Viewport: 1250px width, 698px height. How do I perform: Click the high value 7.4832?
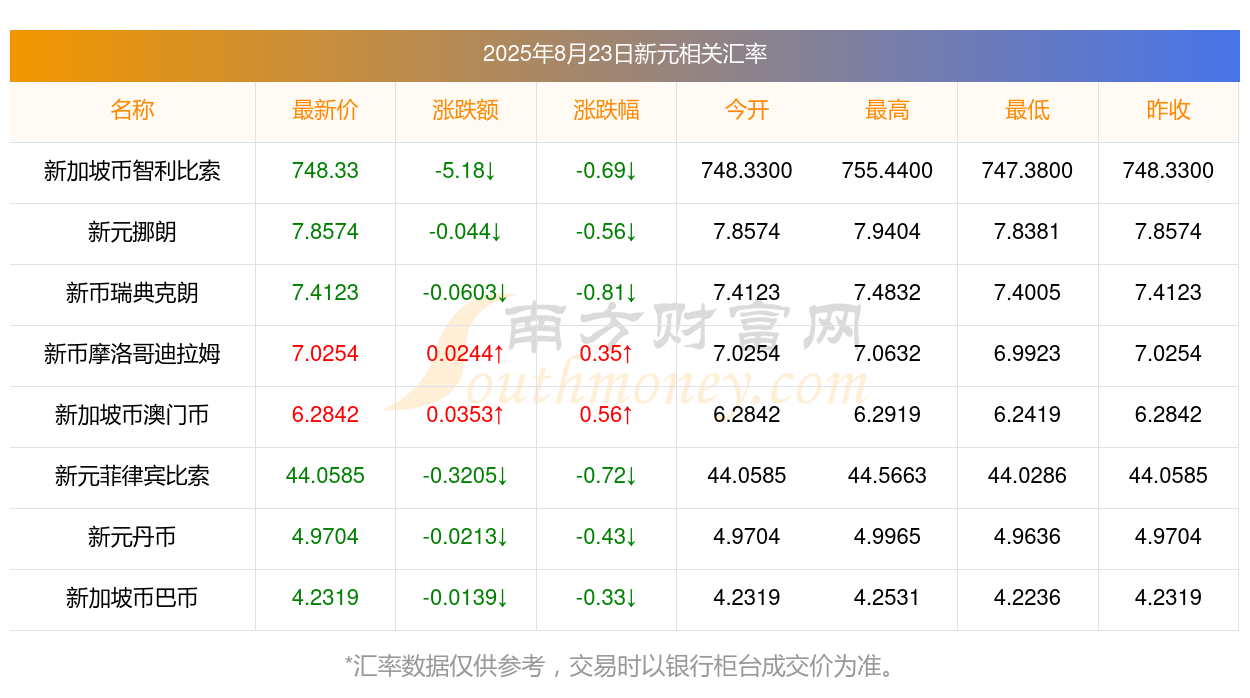pos(887,293)
